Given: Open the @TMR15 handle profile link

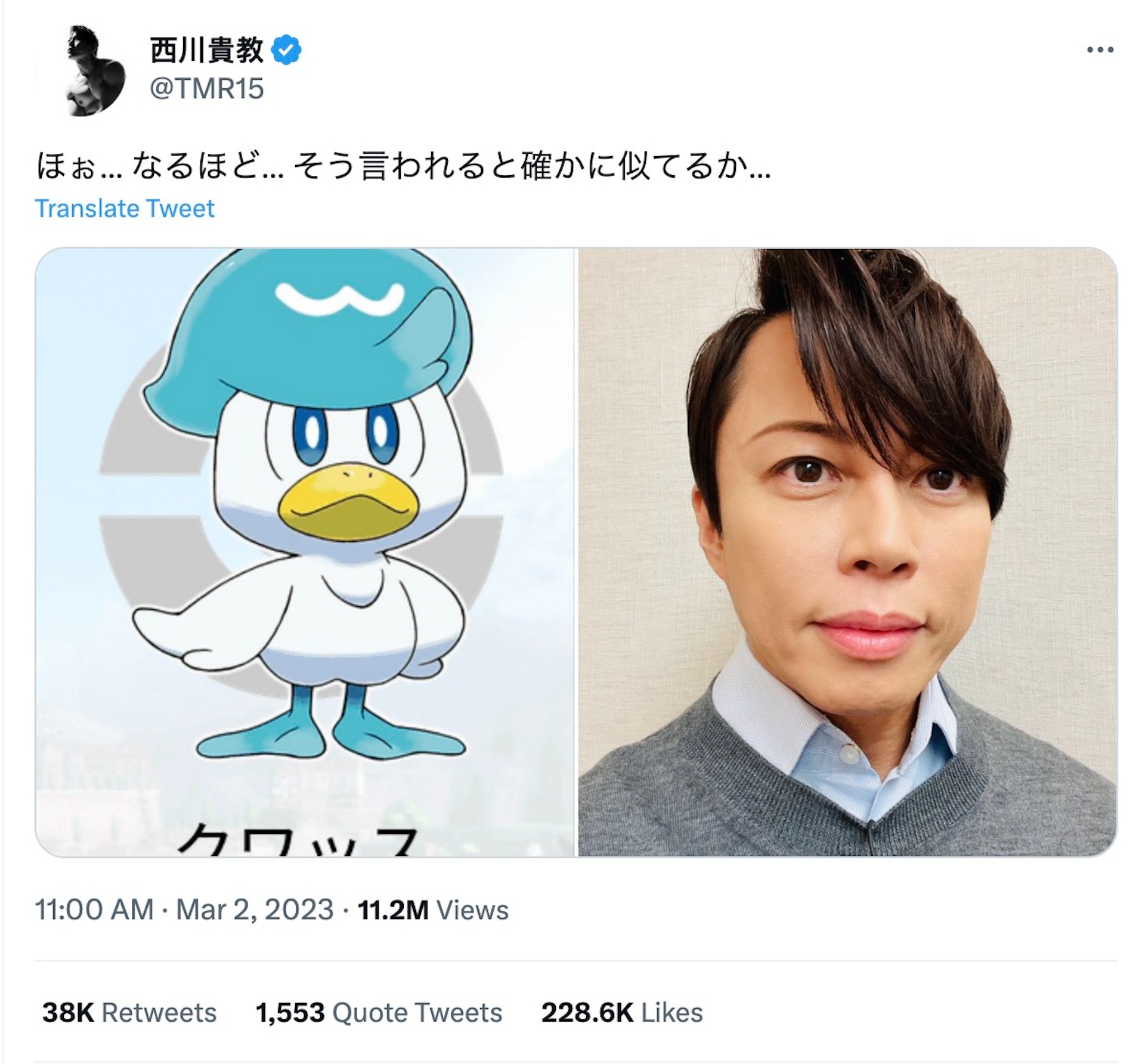Looking at the screenshot, I should tap(206, 89).
